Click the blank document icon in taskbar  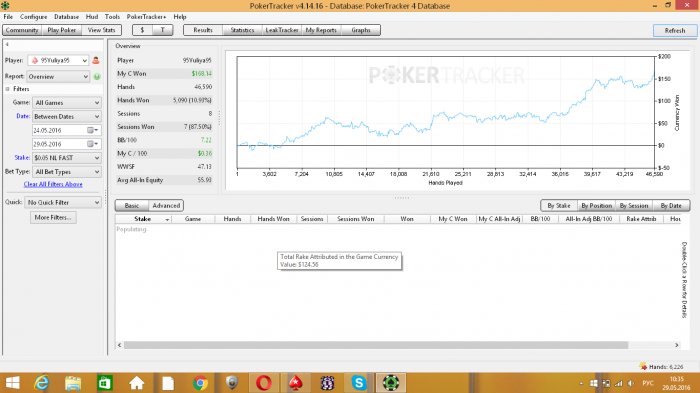[x=168, y=383]
